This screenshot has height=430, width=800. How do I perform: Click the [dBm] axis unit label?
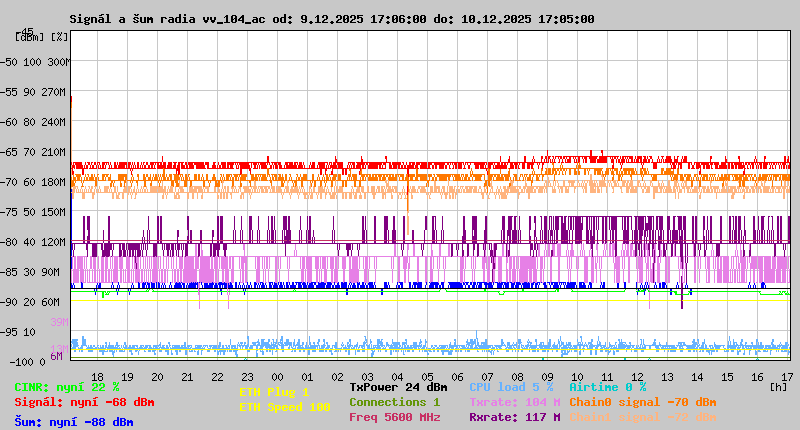[x=27, y=37]
